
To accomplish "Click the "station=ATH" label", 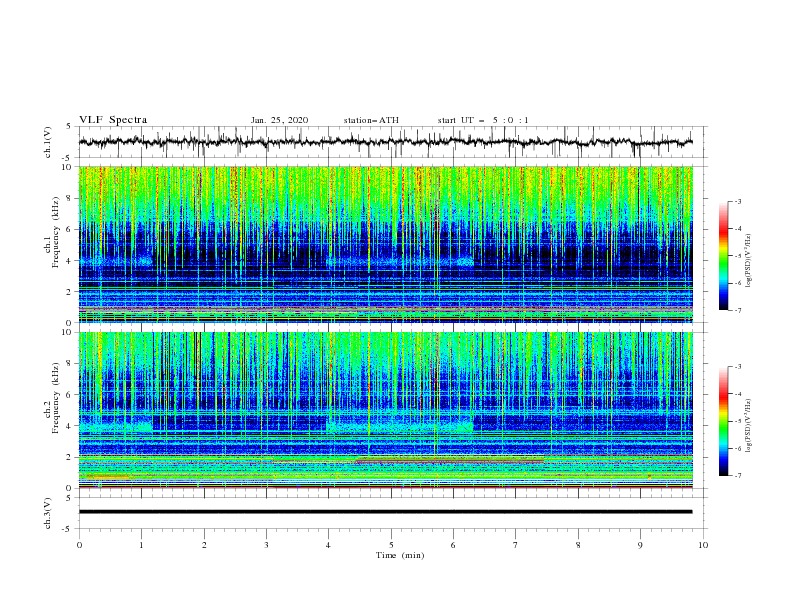I will (x=371, y=120).
